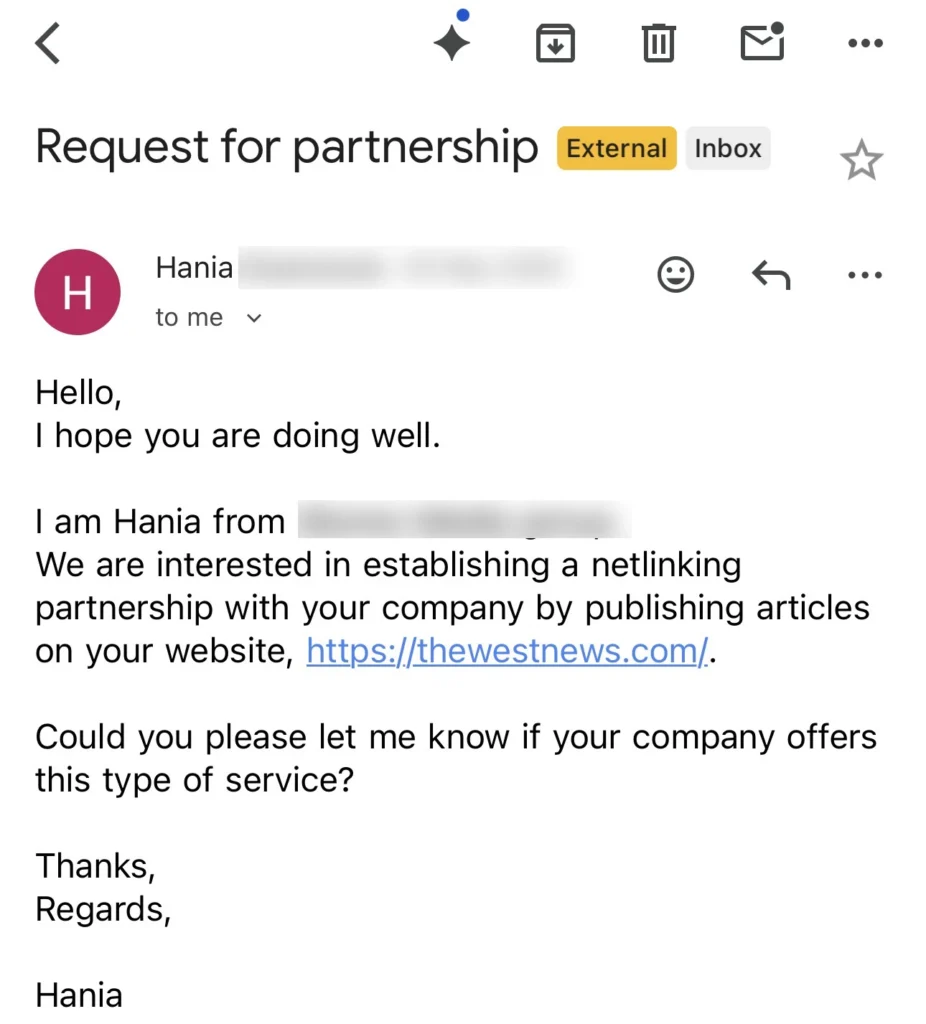Tap the 'to me' recipient text

[x=189, y=318]
